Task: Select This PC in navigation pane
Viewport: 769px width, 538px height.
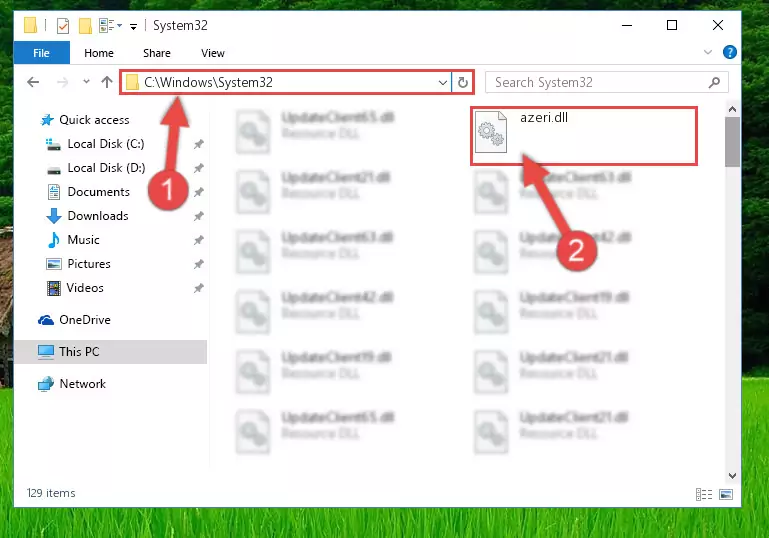Action: [79, 352]
